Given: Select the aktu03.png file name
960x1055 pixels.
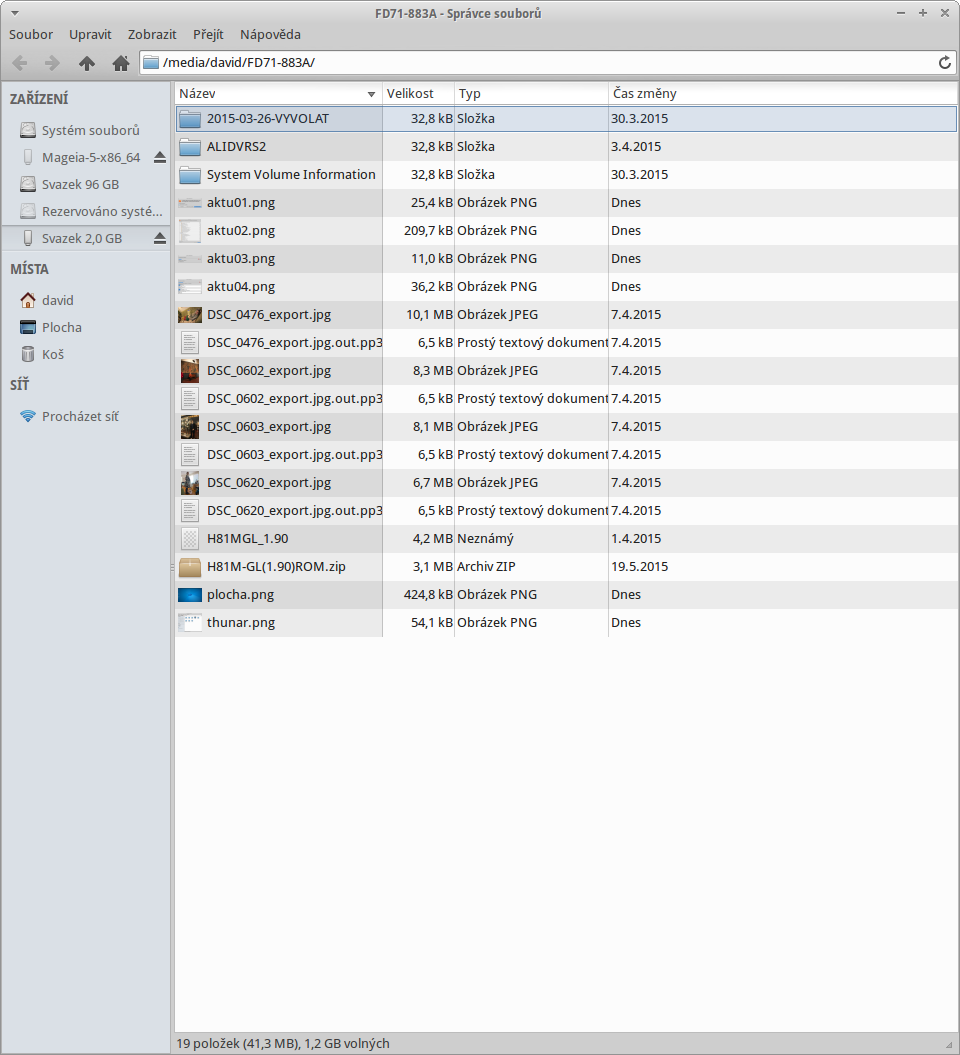Looking at the screenshot, I should pyautogui.click(x=241, y=259).
